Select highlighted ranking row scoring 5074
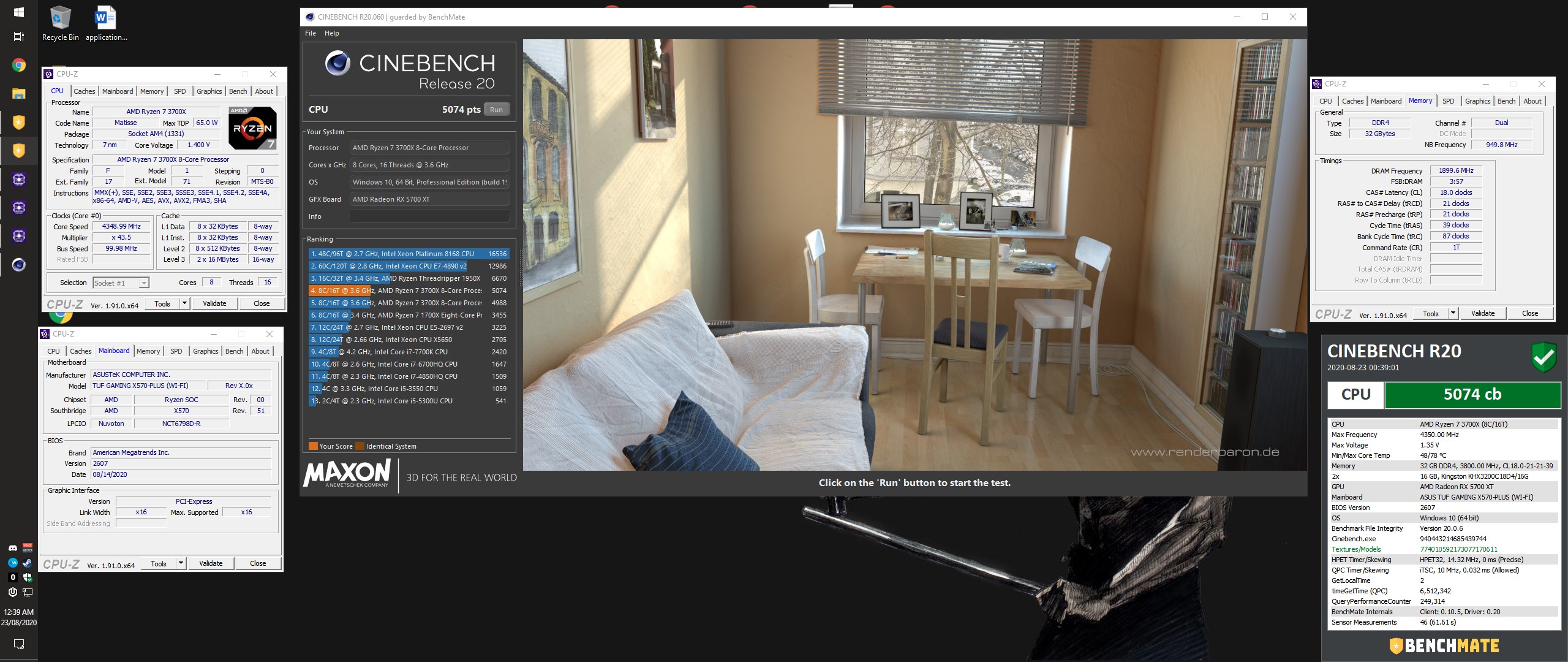Screen dimensions: 1568x662 pos(409,291)
